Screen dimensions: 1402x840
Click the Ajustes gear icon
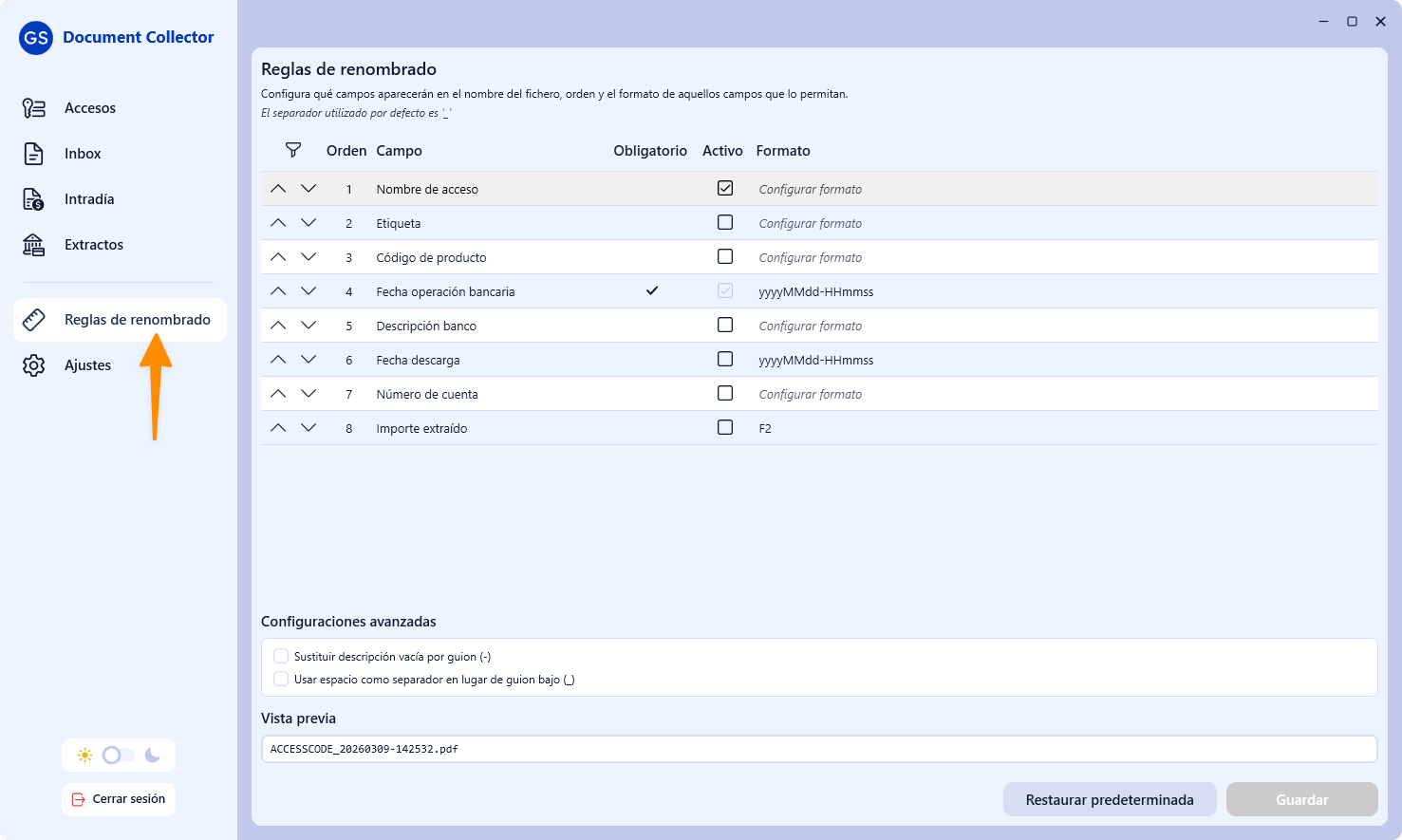pos(34,365)
